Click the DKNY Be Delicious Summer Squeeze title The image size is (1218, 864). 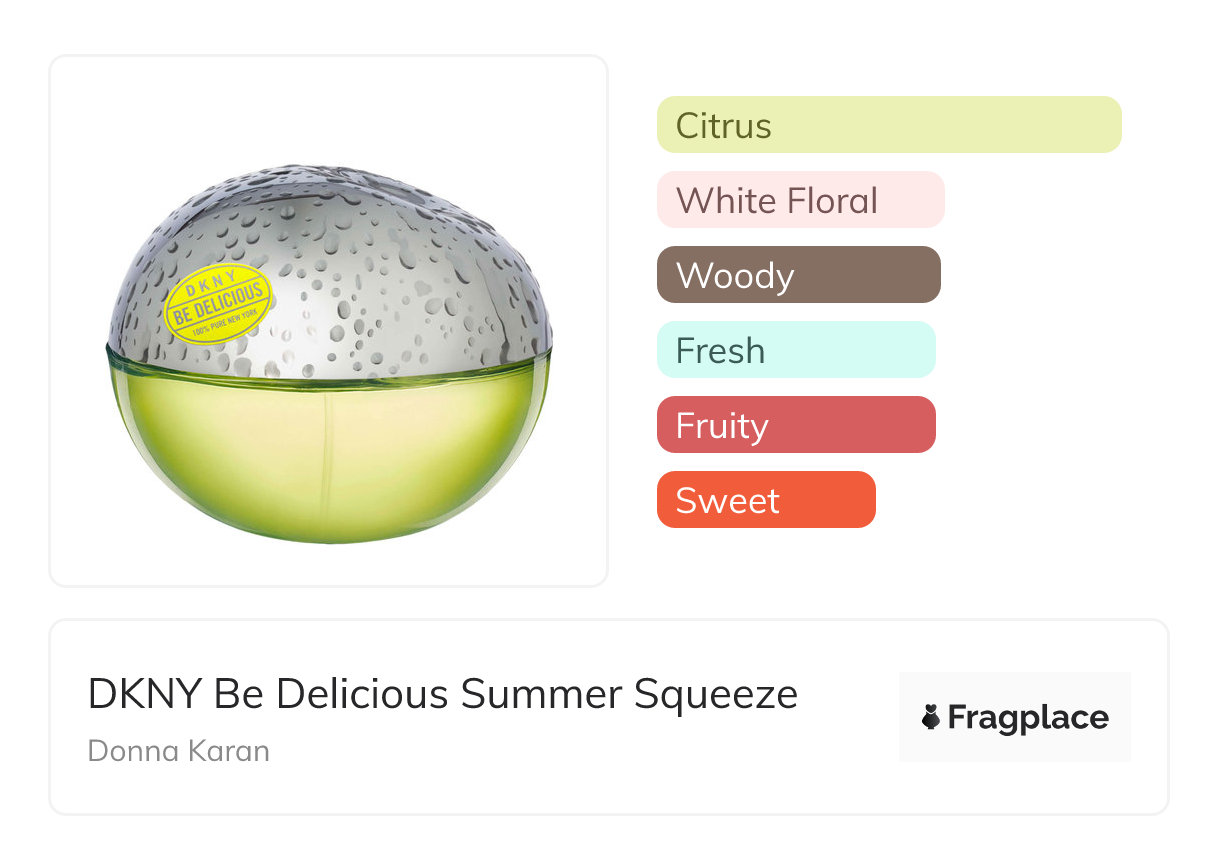tap(443, 694)
